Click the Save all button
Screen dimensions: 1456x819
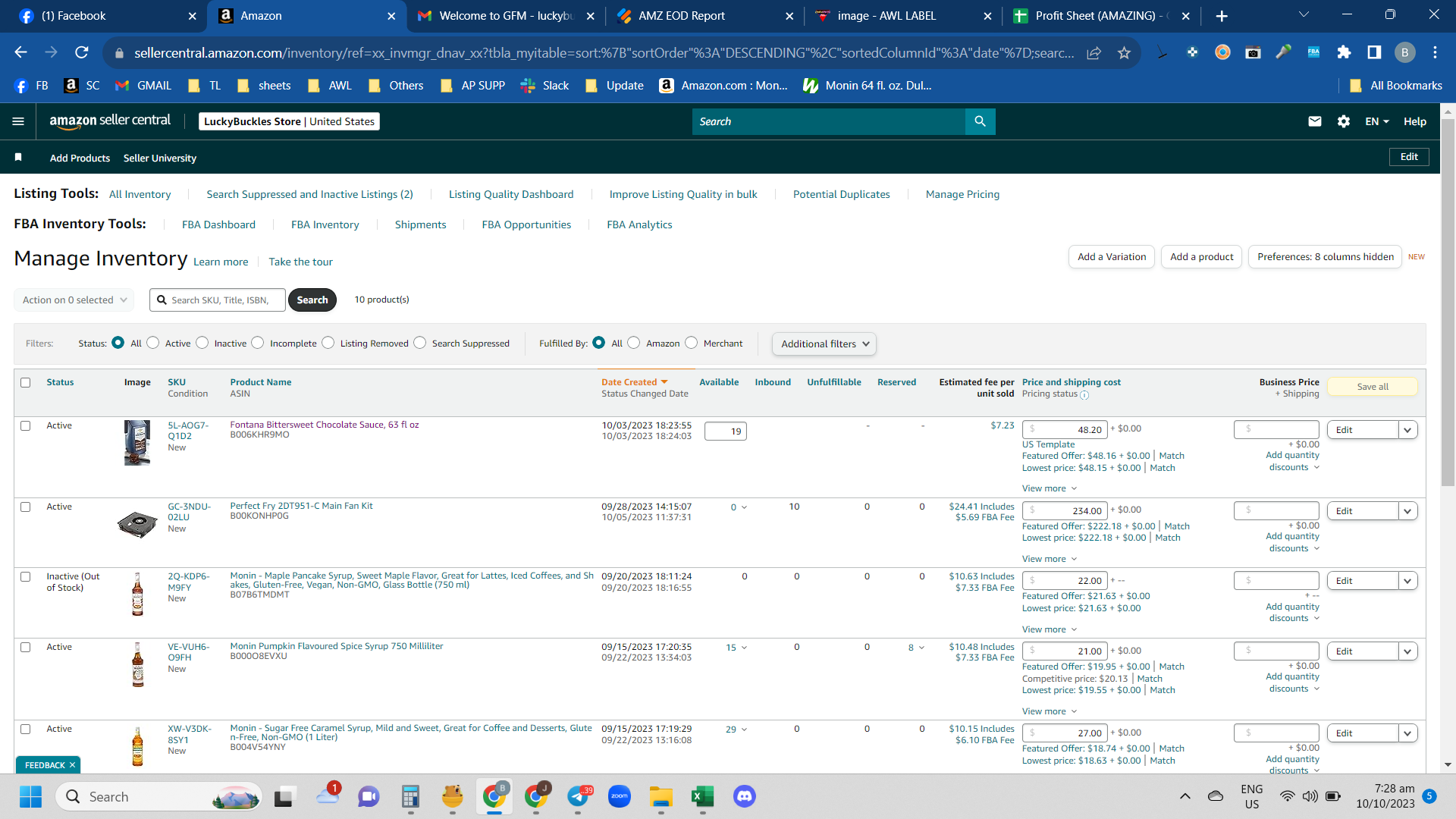pos(1373,387)
